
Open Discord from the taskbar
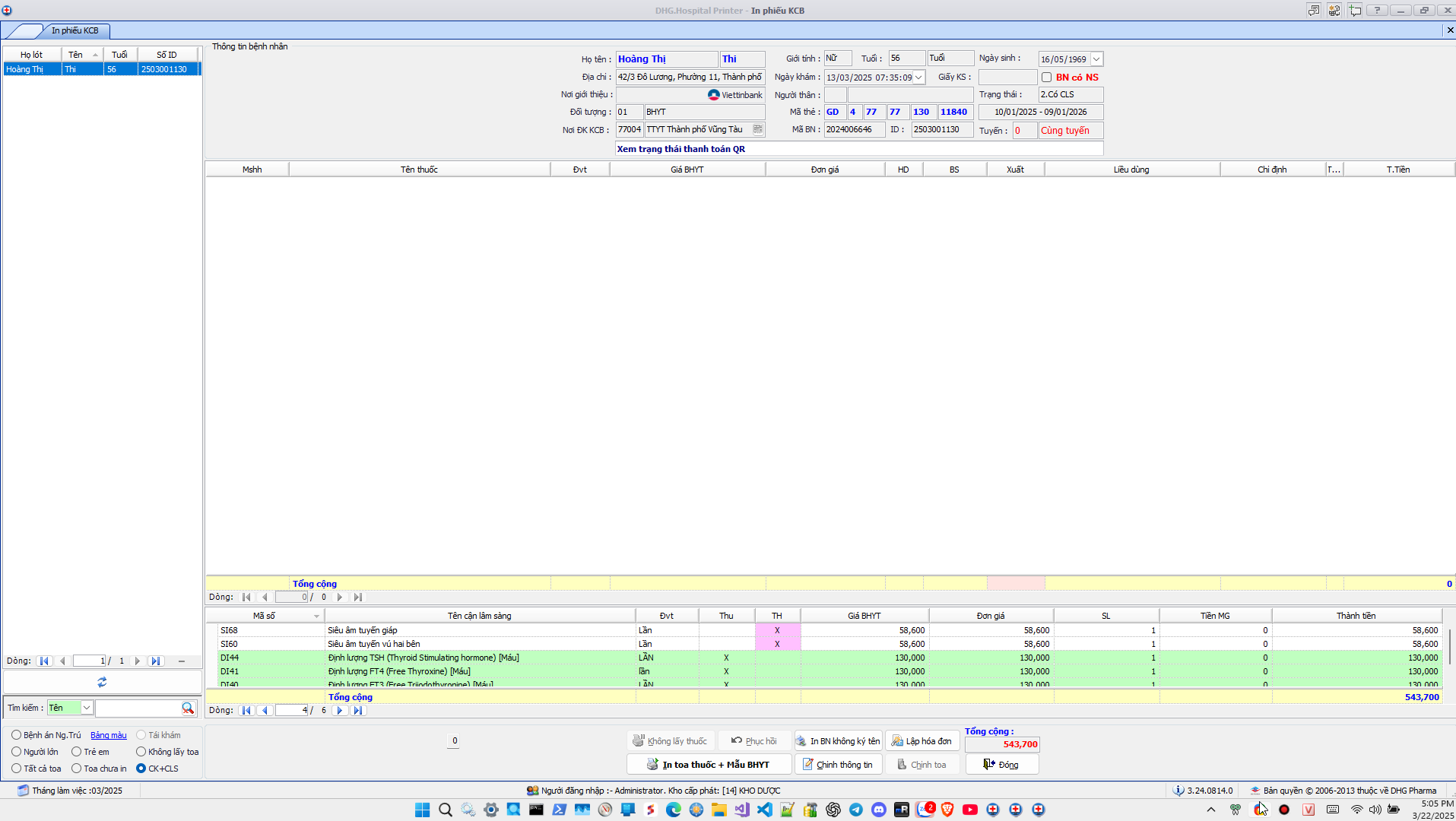879,810
